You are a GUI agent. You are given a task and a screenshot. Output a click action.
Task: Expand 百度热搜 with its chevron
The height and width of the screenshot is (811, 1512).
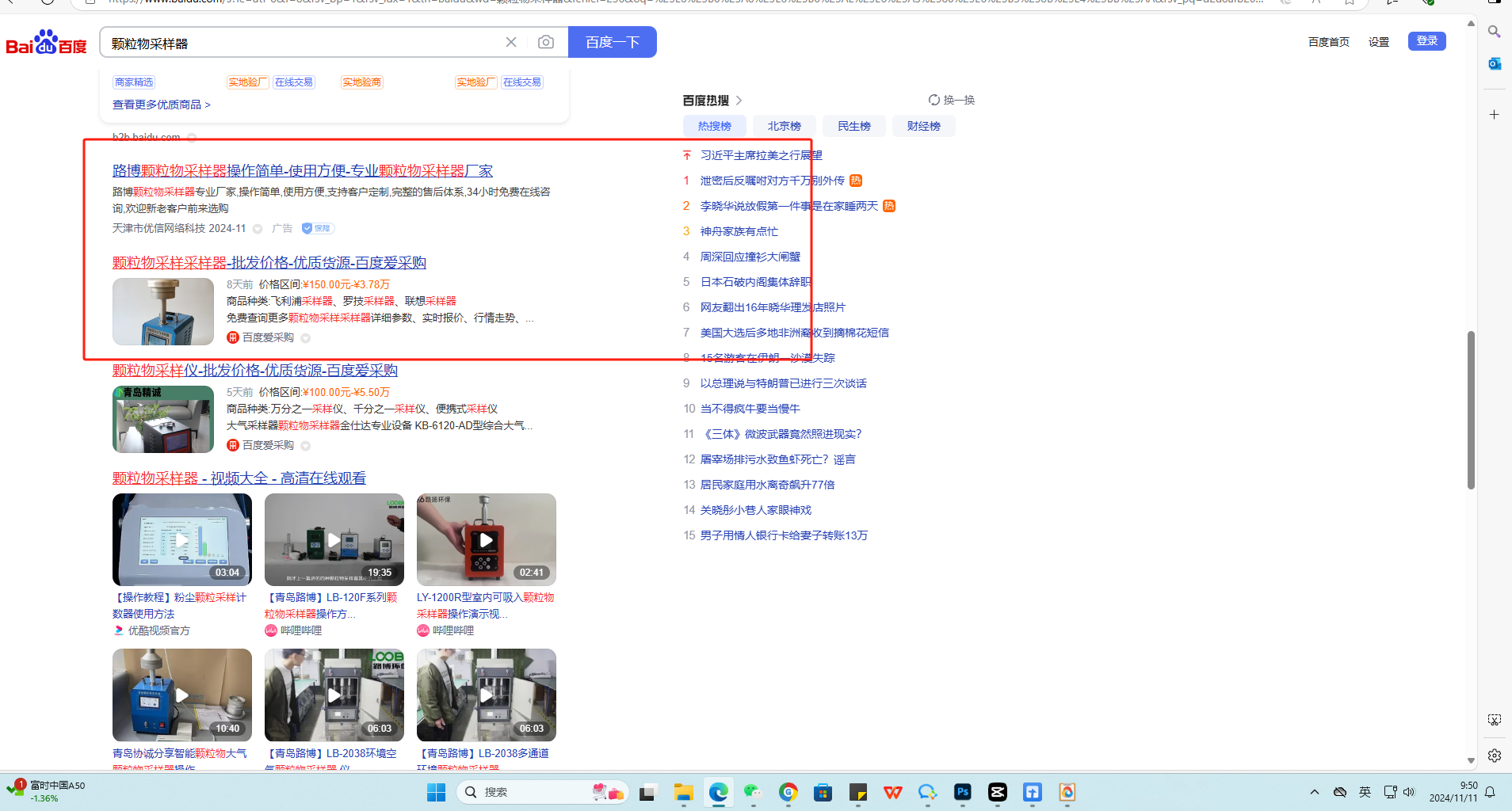739,101
